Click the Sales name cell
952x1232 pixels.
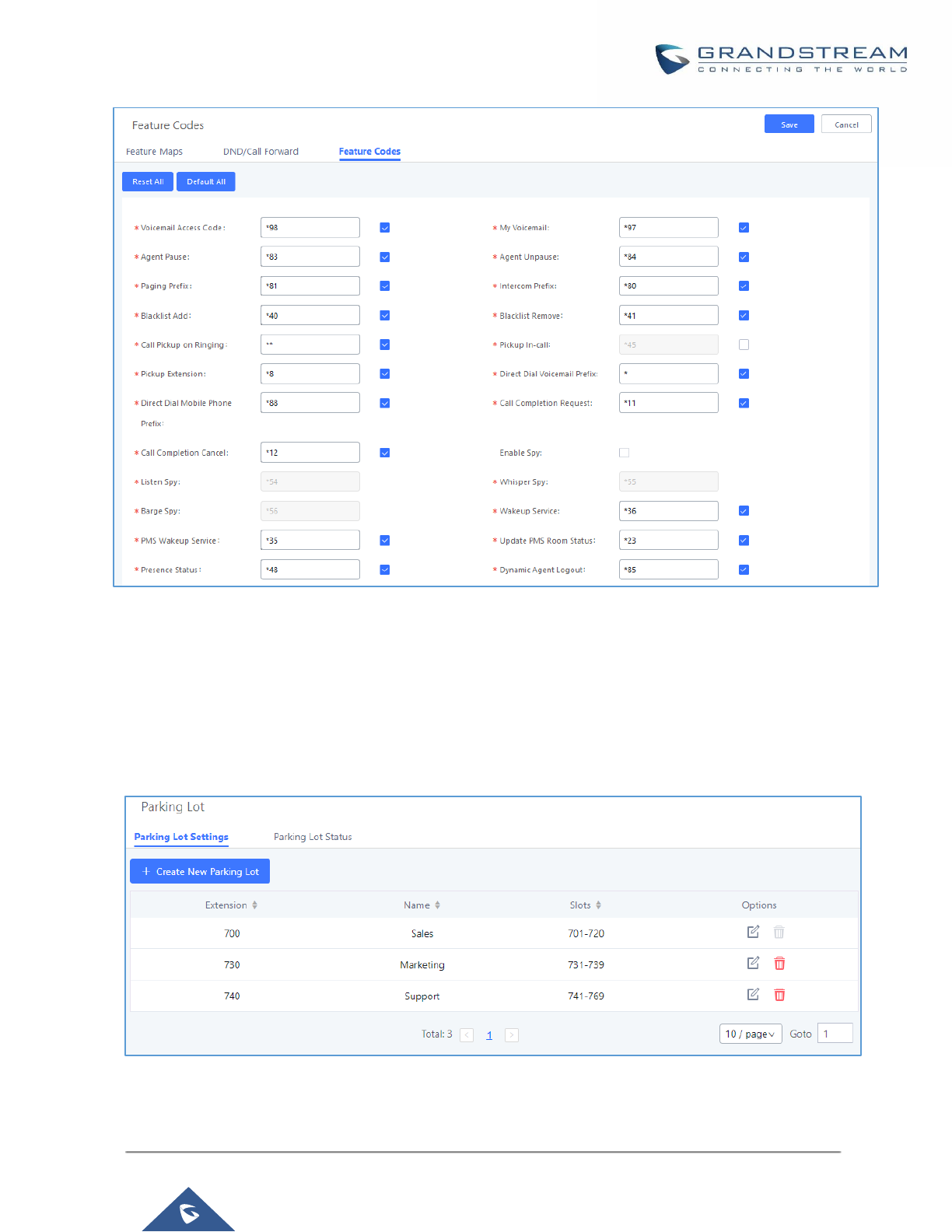tap(422, 934)
